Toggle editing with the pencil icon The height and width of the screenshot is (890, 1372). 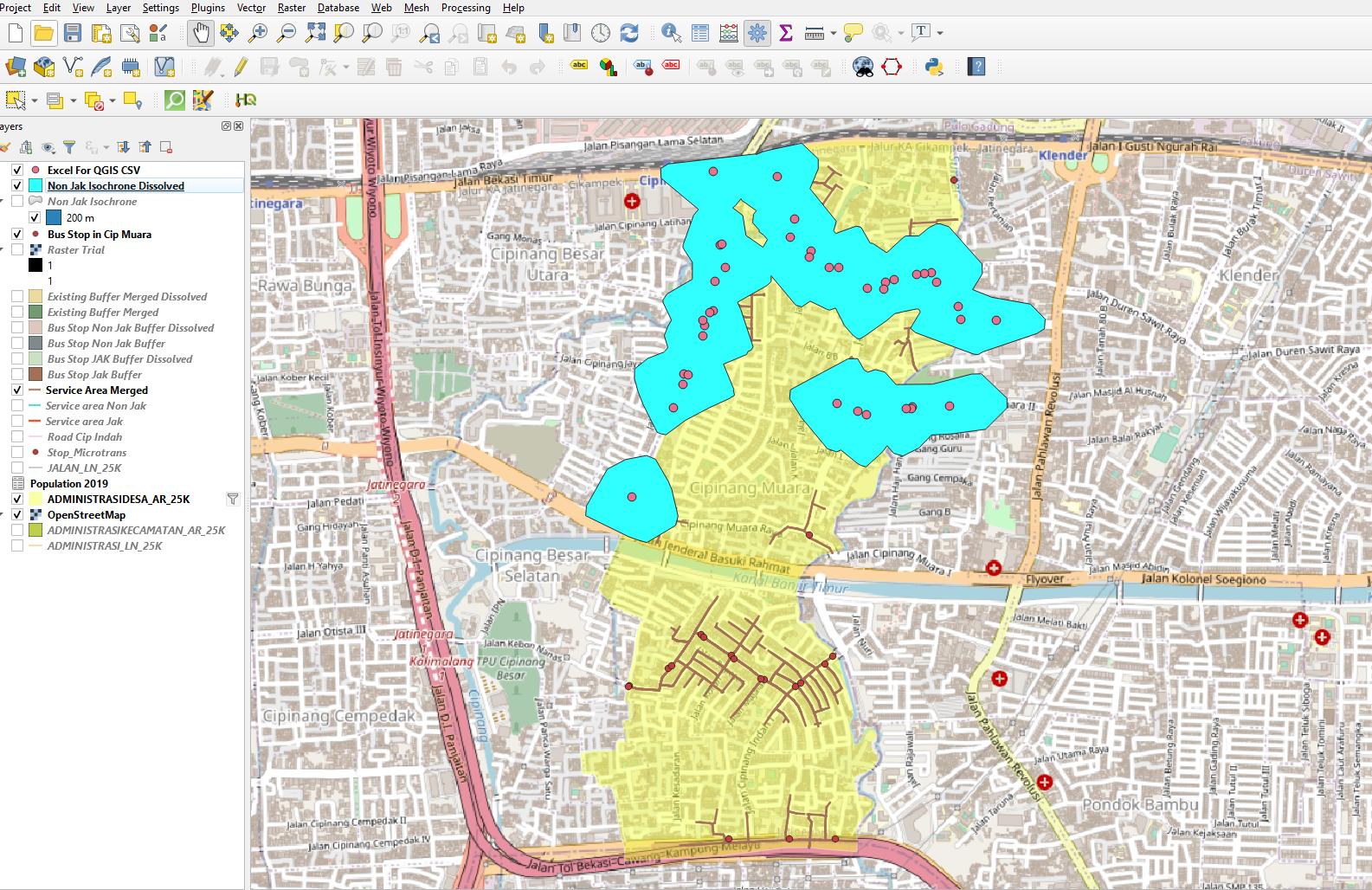point(241,67)
